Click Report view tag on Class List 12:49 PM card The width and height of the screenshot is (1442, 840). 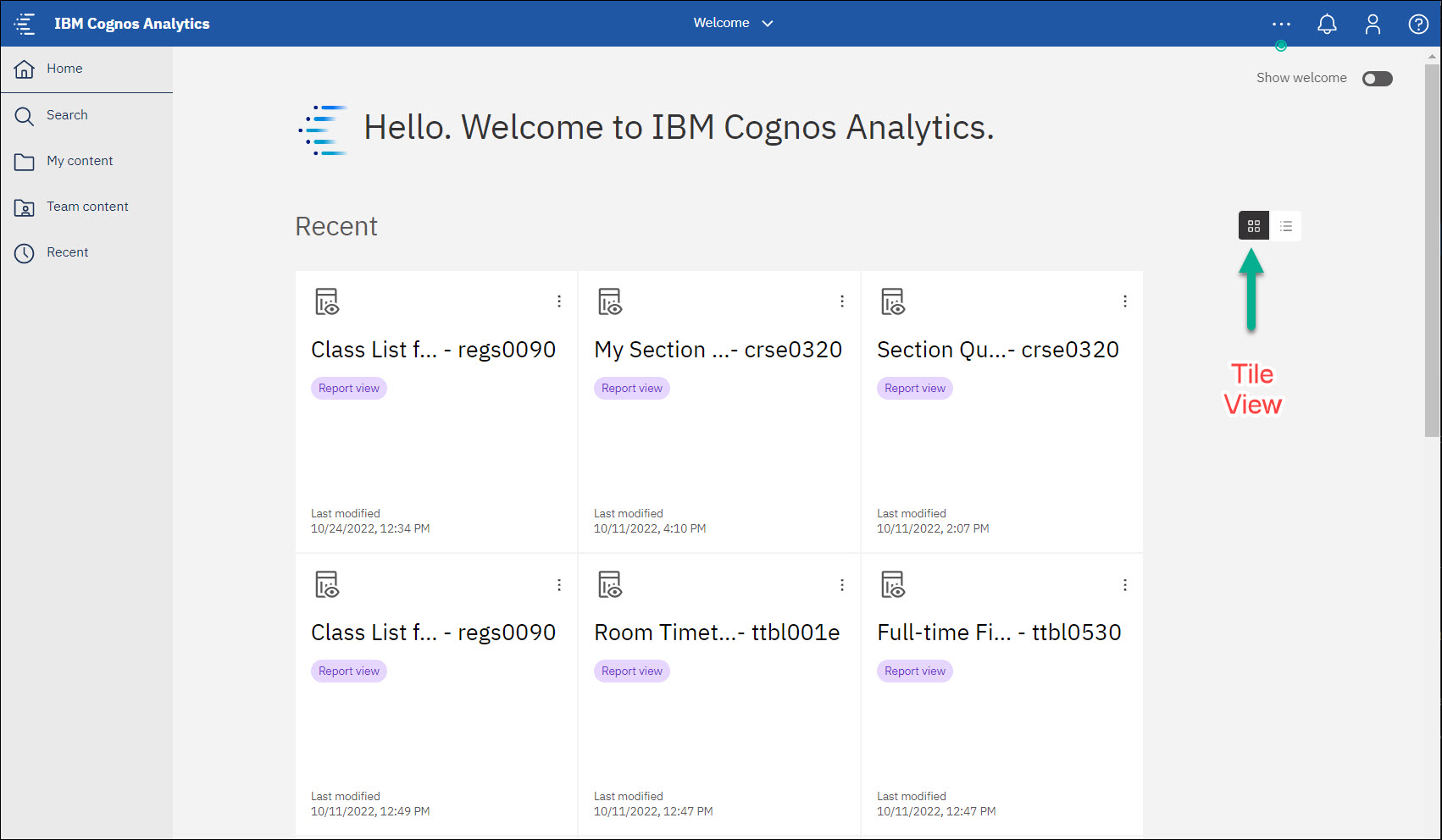pos(349,671)
